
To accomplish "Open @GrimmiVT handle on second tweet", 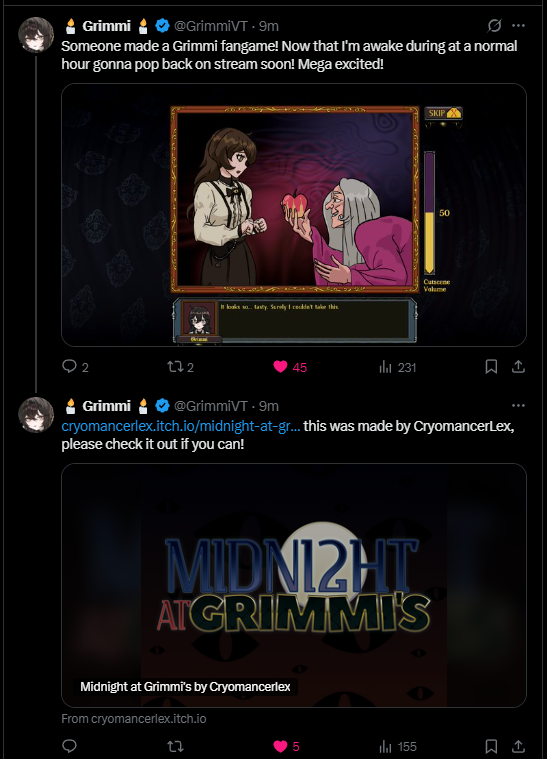I will pos(211,406).
